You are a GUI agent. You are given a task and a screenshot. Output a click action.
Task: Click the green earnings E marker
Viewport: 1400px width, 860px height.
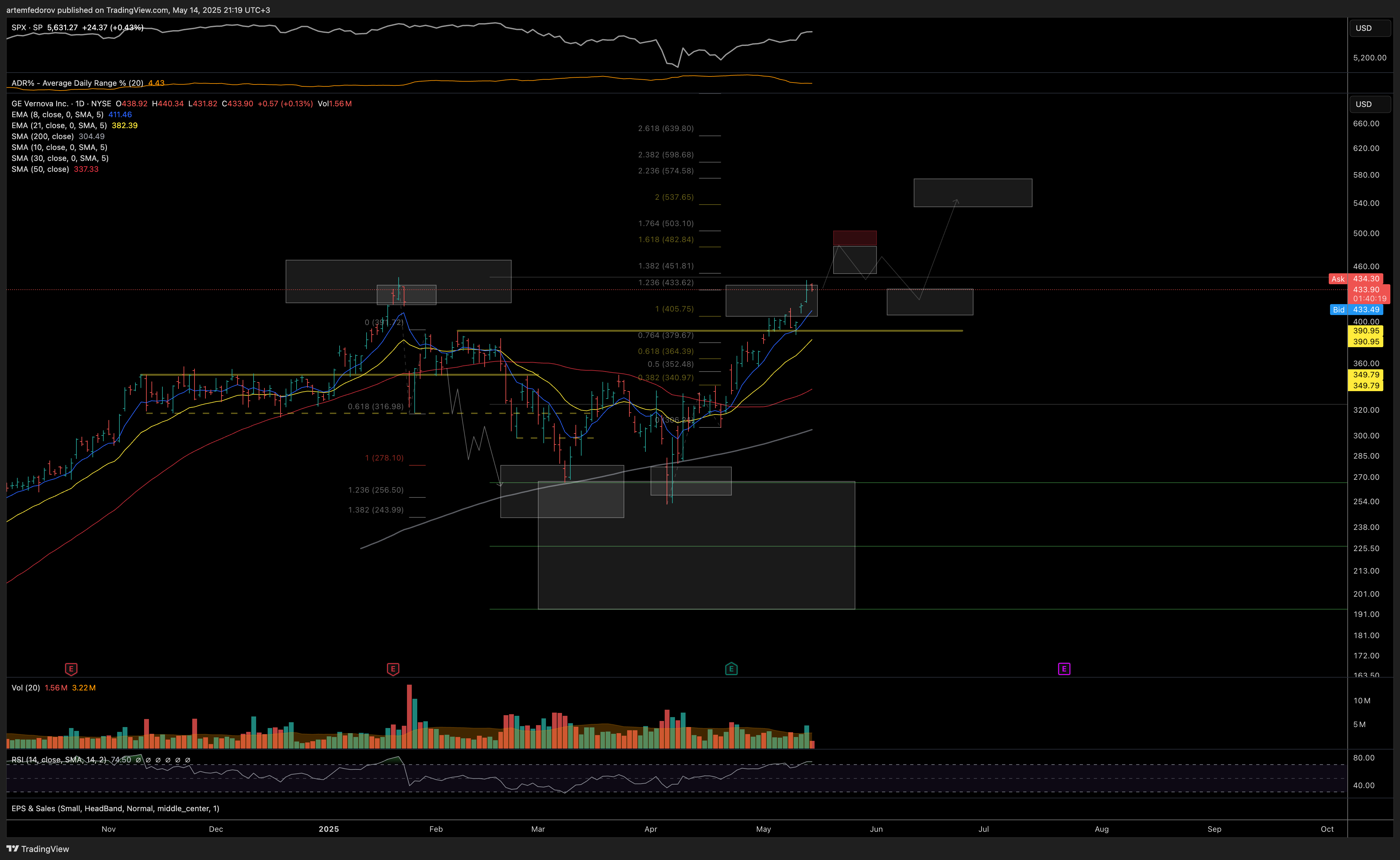click(731, 669)
